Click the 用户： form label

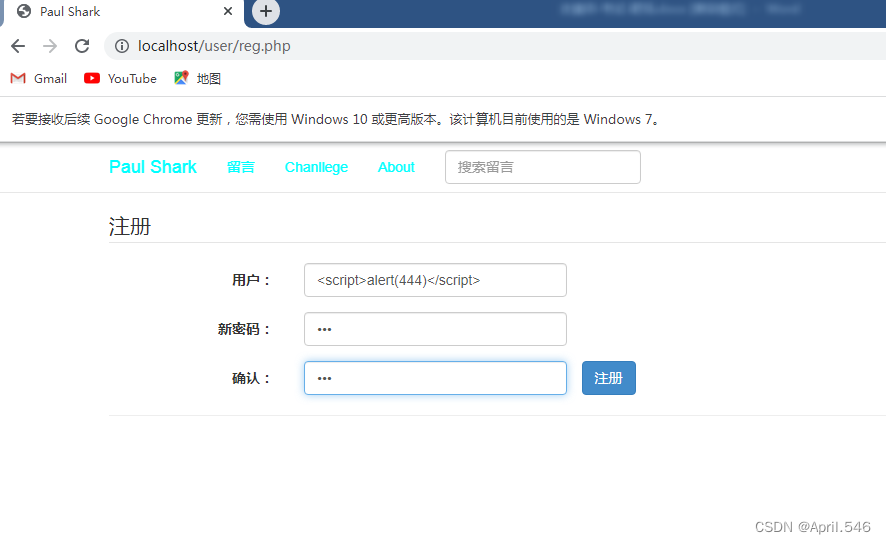coord(251,280)
